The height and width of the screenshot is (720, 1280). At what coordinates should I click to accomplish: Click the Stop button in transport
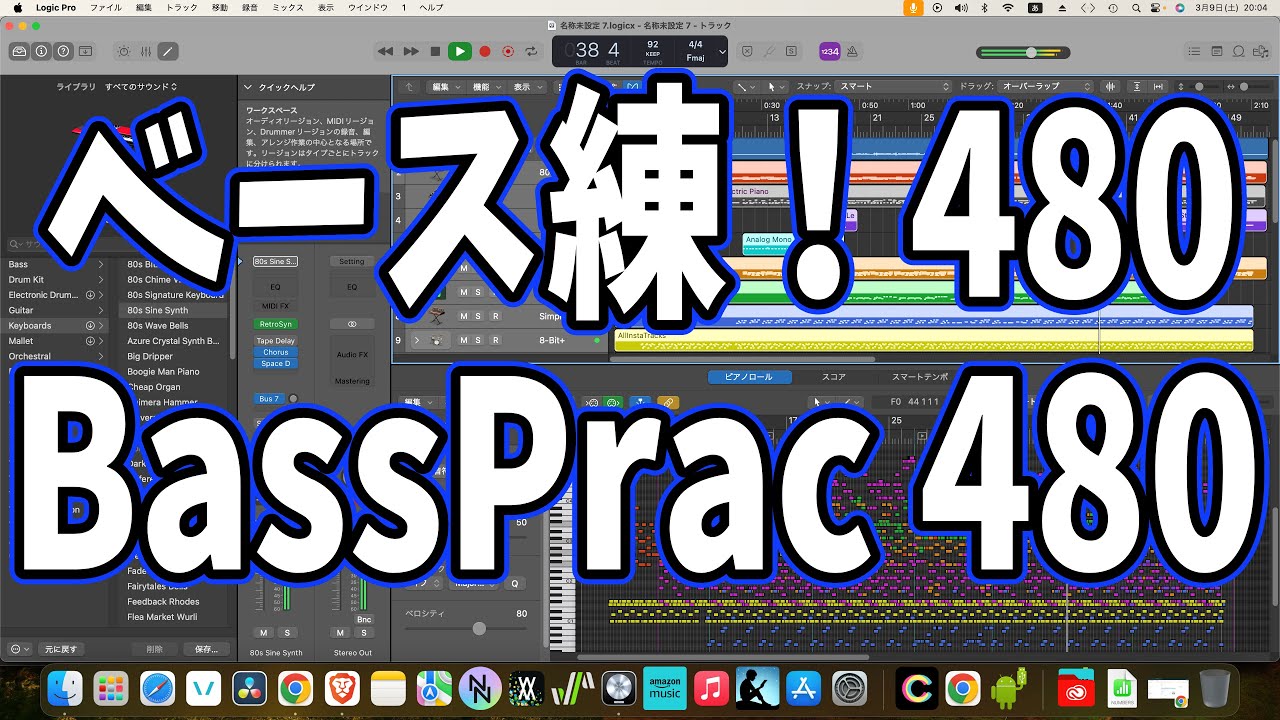[x=435, y=51]
